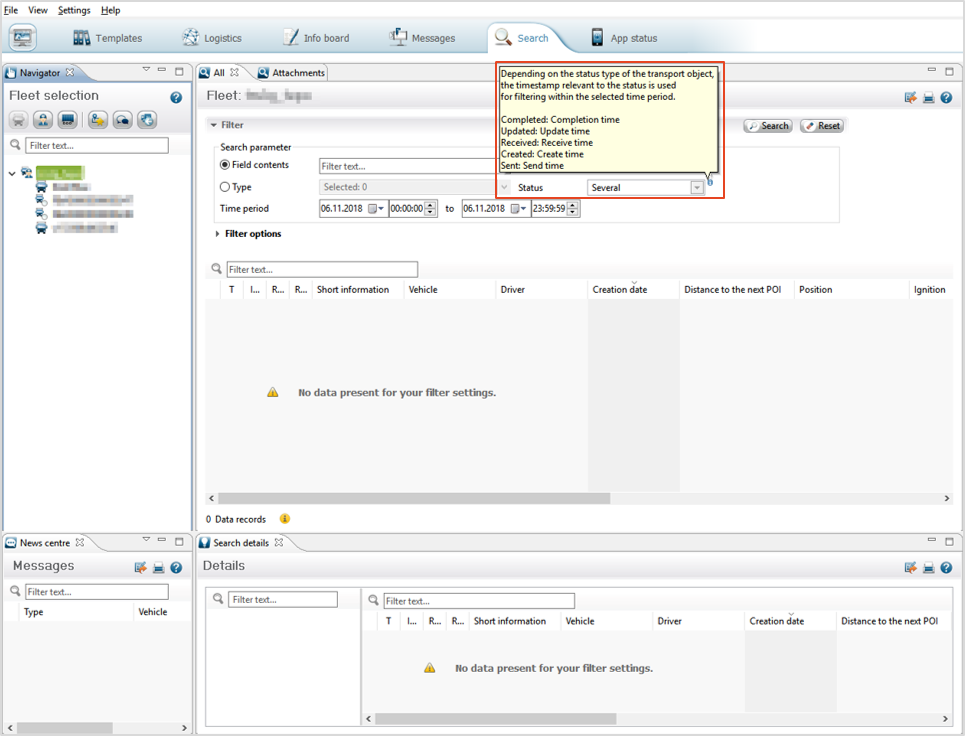This screenshot has width=965, height=736.
Task: Click the Distance to the next POI column header
Action: coord(737,289)
